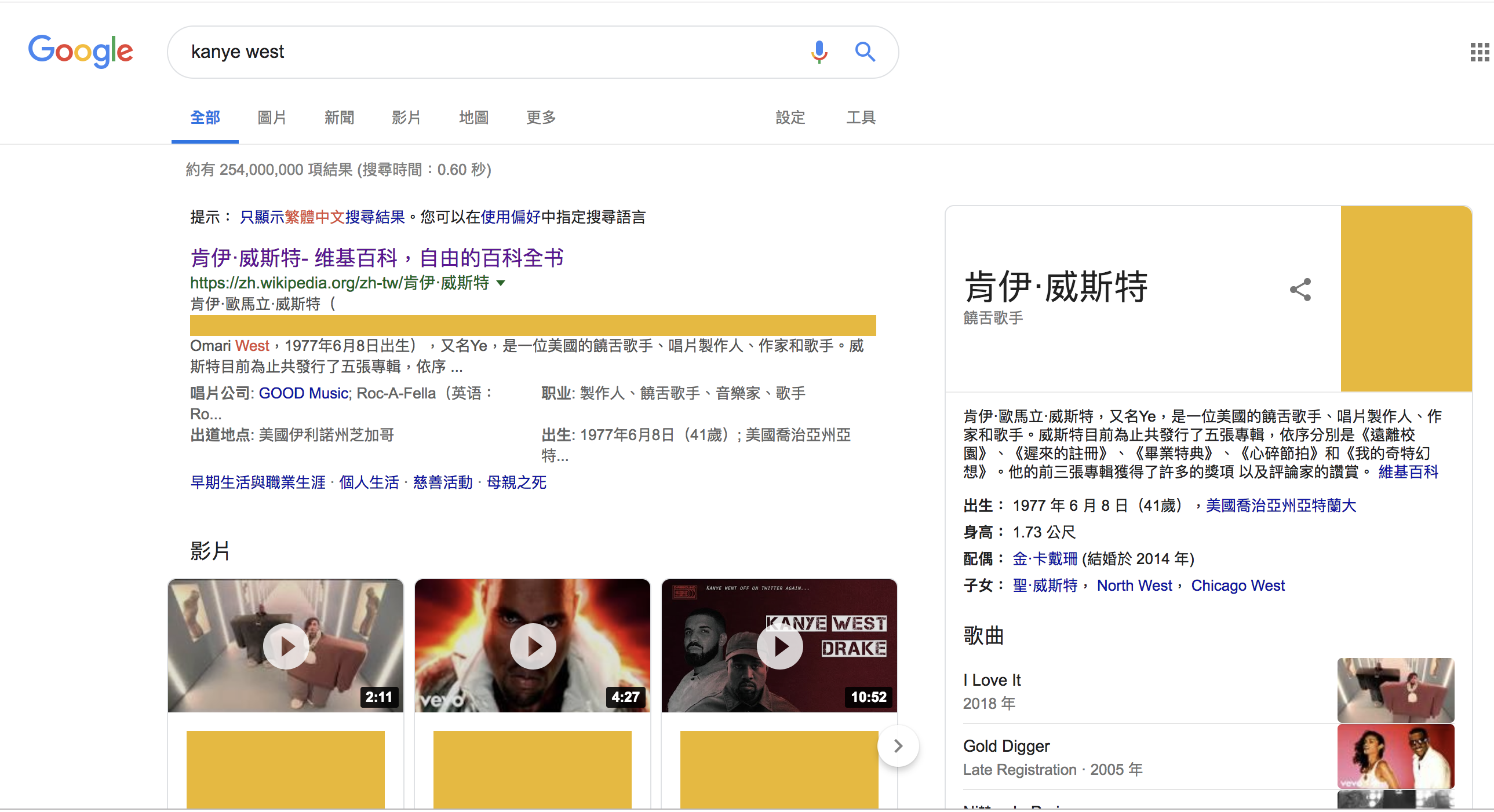
Task: Click the Google logo
Action: point(81,51)
